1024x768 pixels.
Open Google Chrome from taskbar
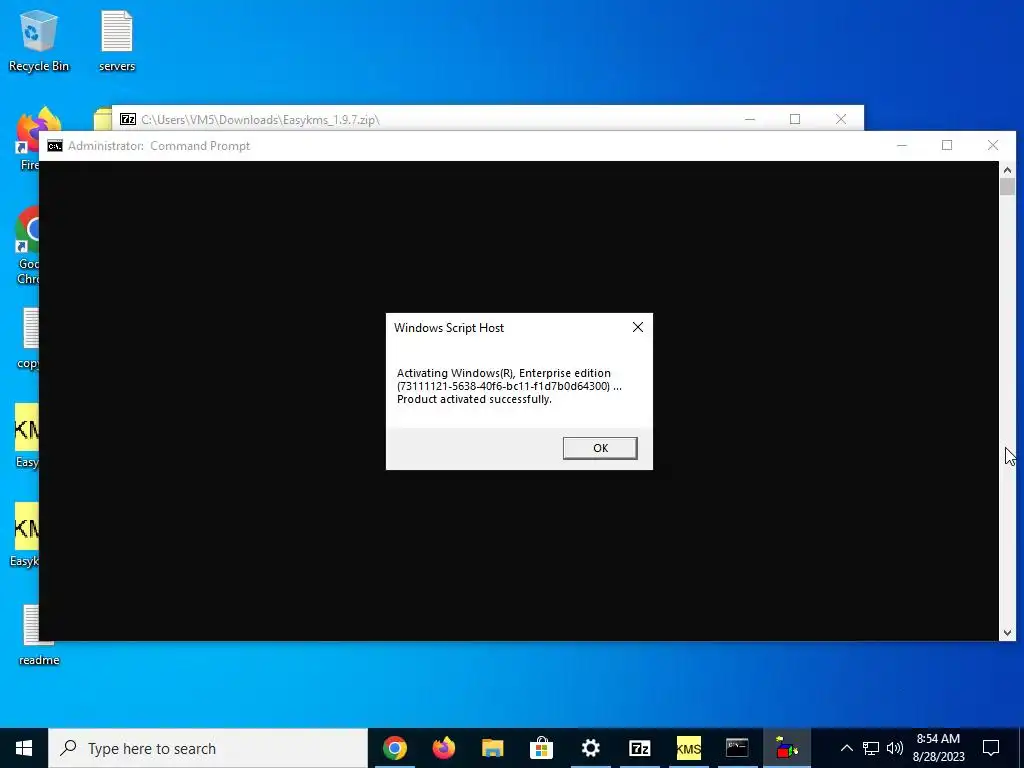394,748
